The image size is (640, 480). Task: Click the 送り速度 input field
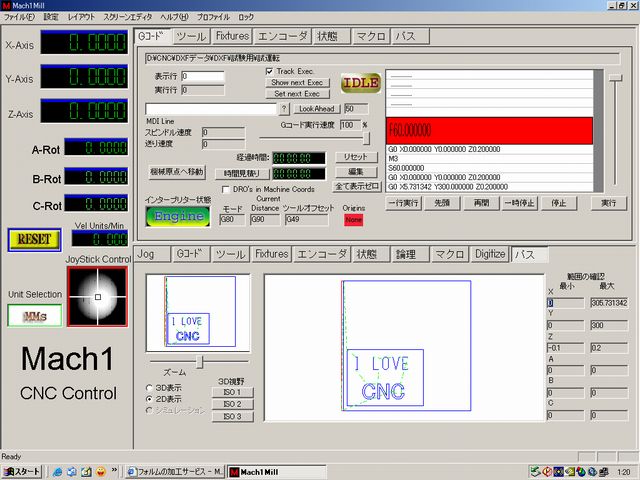[224, 144]
